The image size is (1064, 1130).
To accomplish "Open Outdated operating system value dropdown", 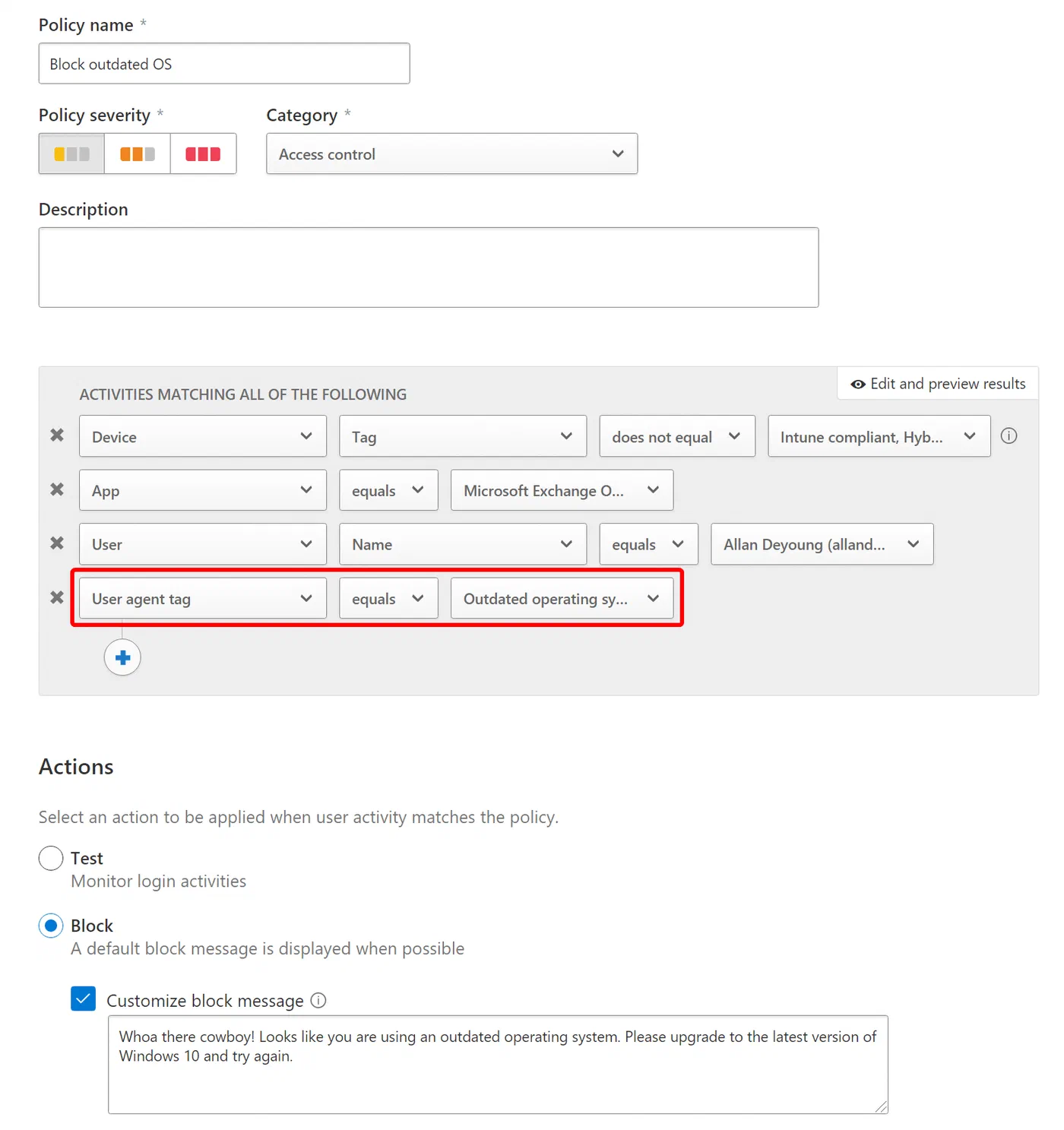I will [x=562, y=598].
